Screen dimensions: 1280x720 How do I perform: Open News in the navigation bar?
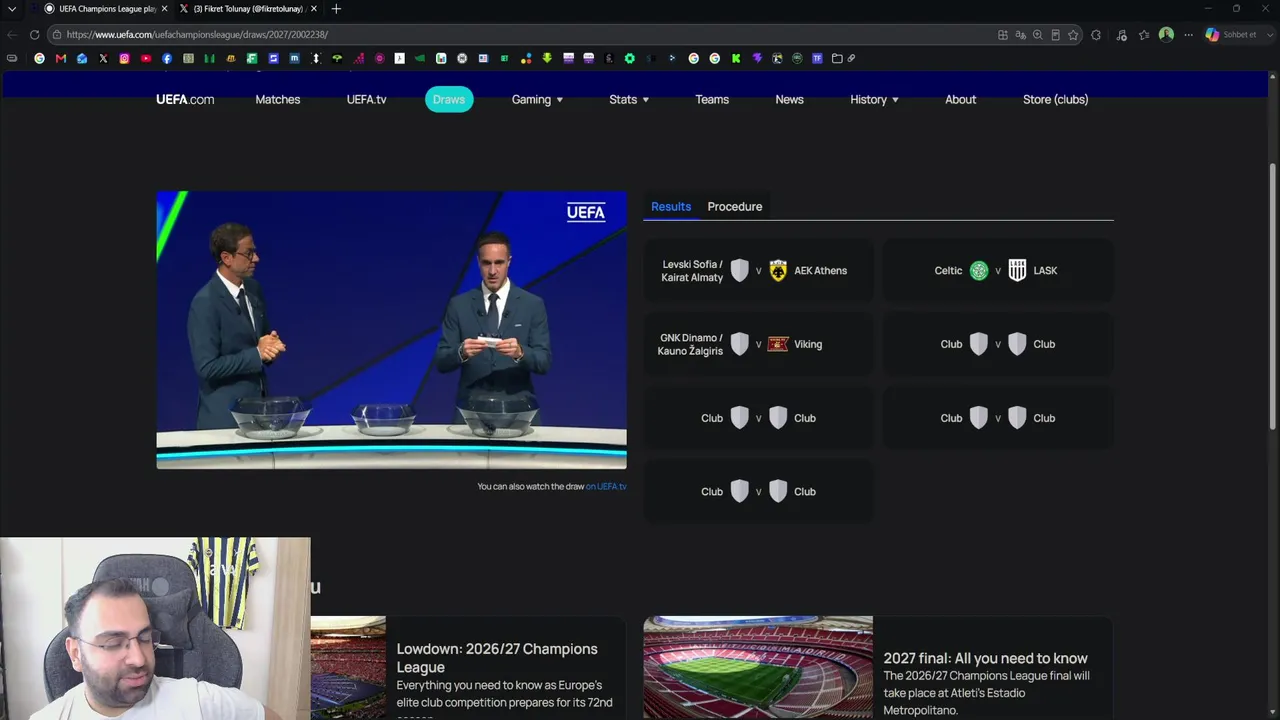pos(789,100)
